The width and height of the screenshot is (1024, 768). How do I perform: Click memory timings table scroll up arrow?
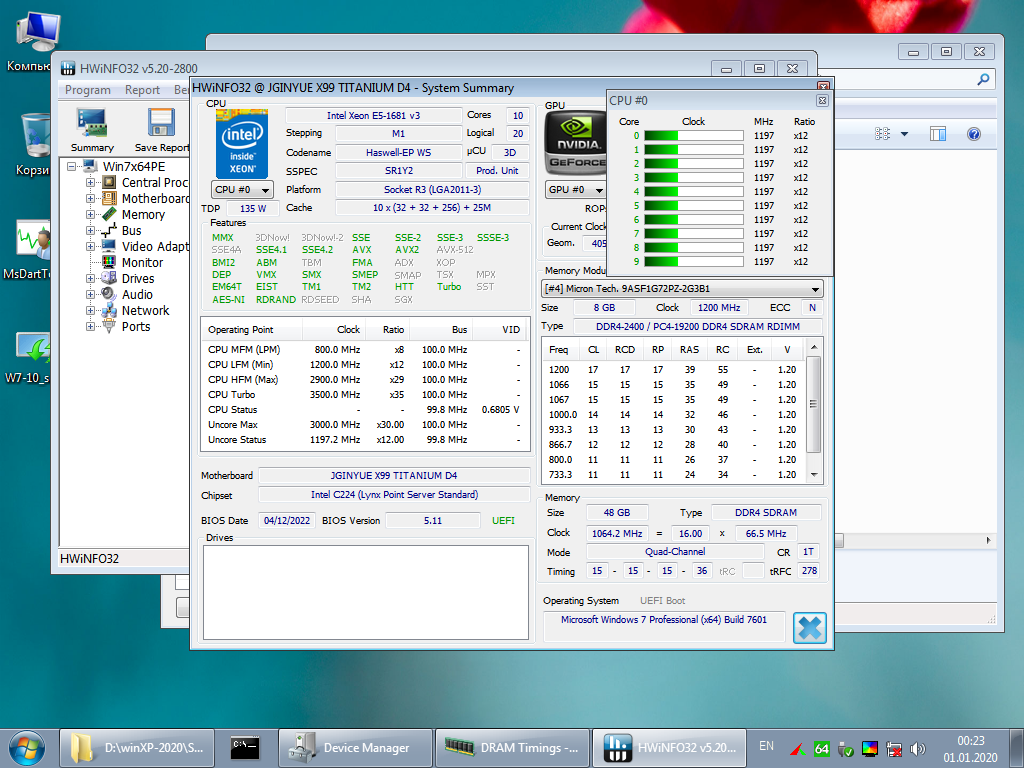point(814,347)
